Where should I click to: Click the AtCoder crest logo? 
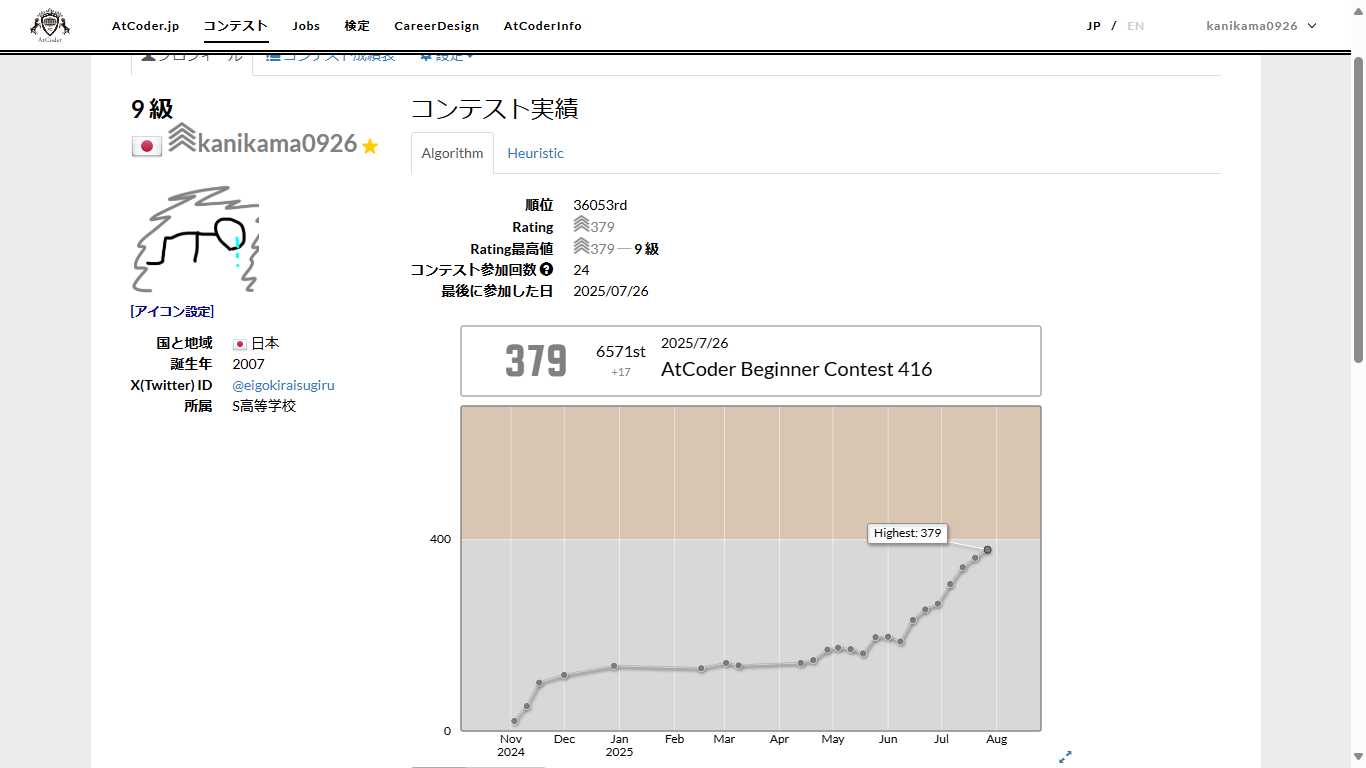(x=49, y=25)
